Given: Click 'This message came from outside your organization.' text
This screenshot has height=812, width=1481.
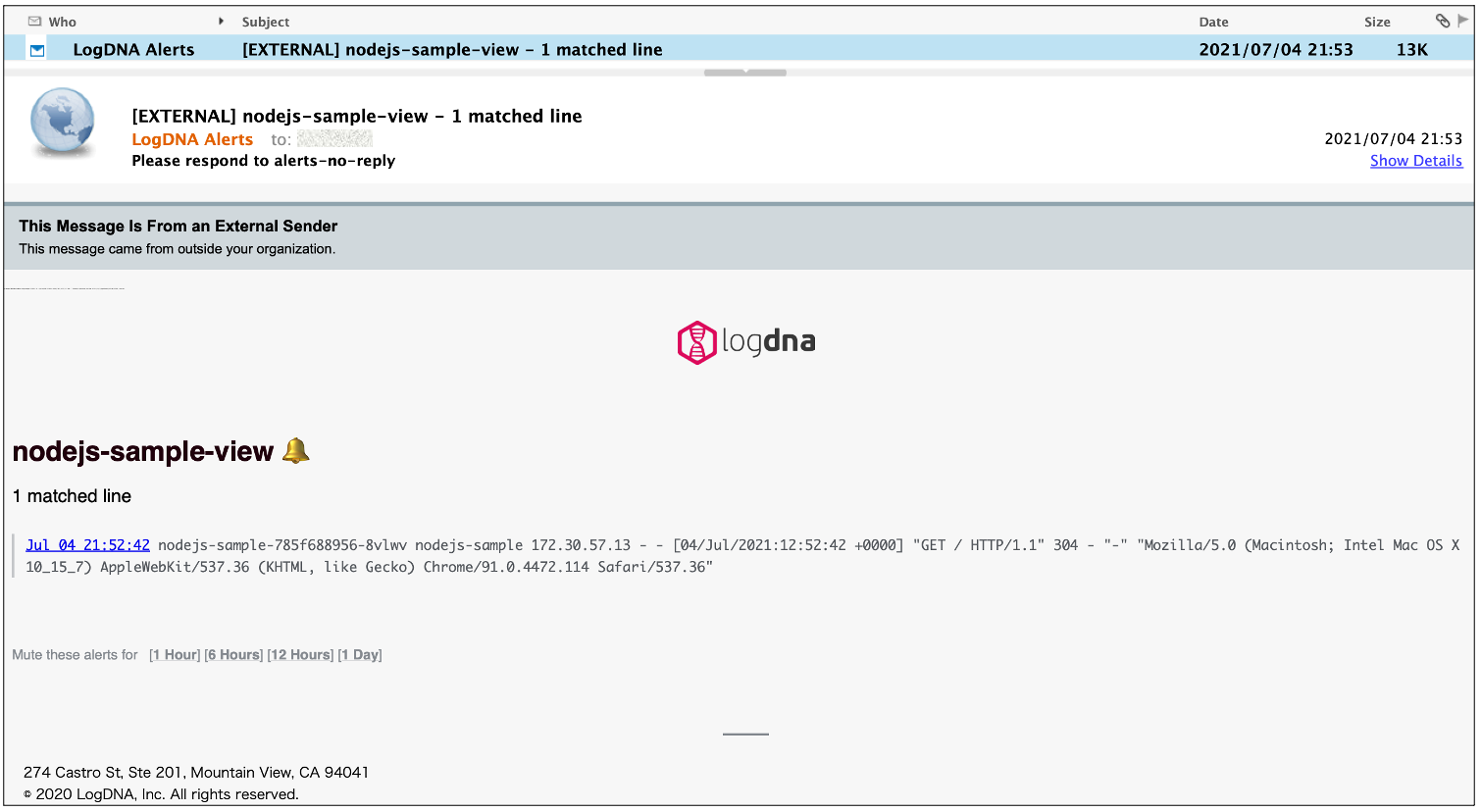Looking at the screenshot, I should pos(178,249).
